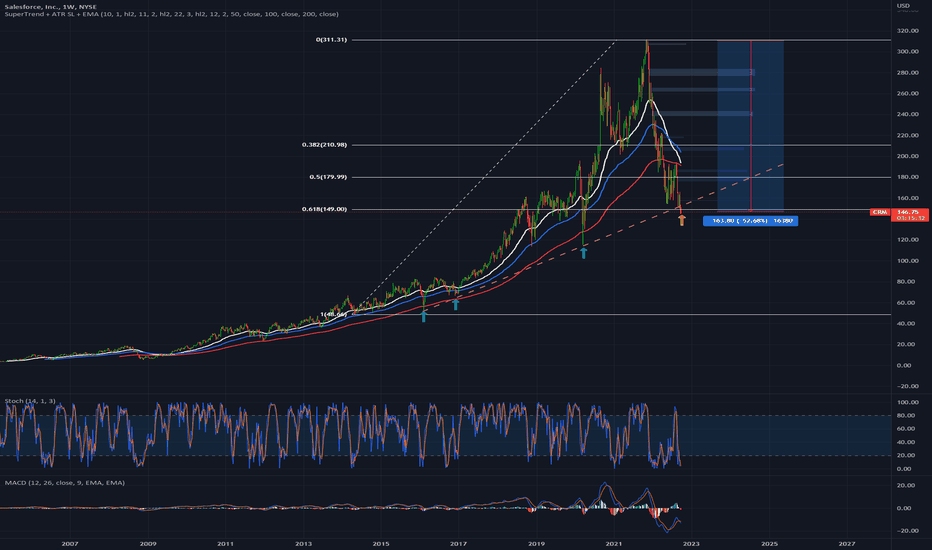
Task: Click the 2015 year label on the time axis
Action: (x=381, y=543)
